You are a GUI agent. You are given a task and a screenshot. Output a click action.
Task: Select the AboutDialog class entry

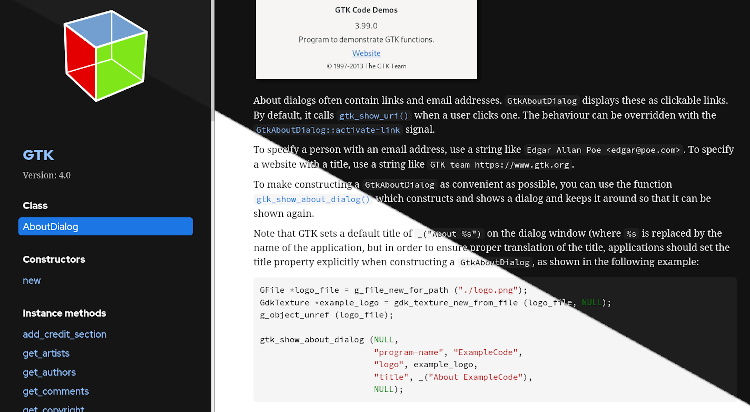pyautogui.click(x=105, y=226)
